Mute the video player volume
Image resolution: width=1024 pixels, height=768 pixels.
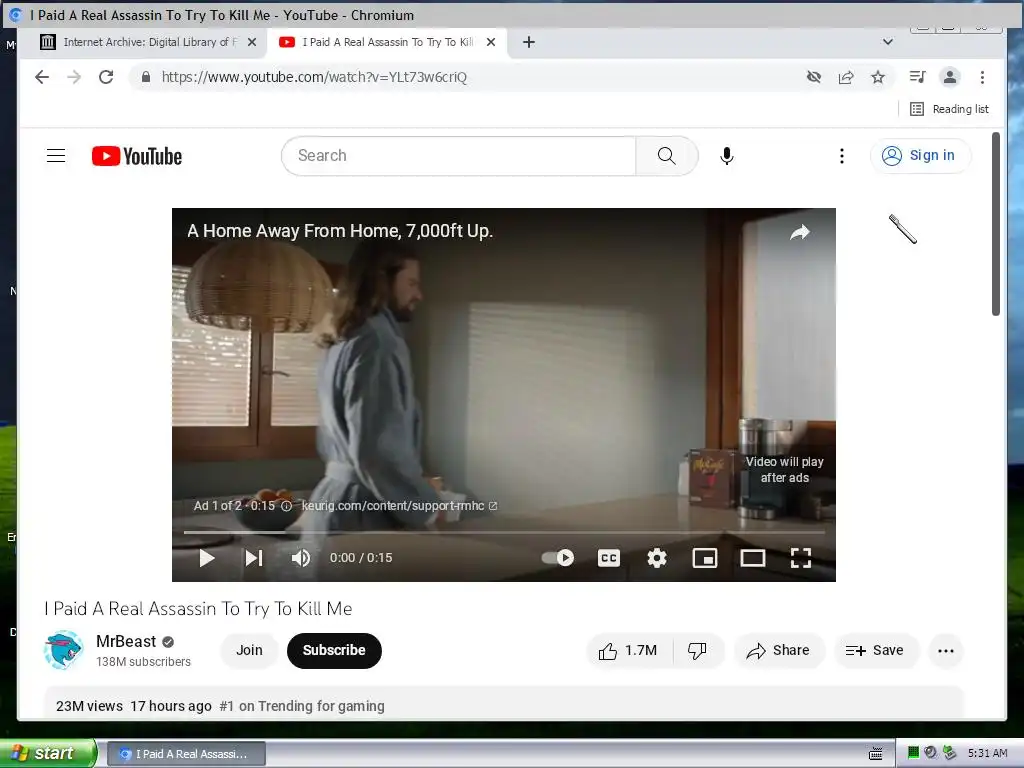[x=300, y=558]
